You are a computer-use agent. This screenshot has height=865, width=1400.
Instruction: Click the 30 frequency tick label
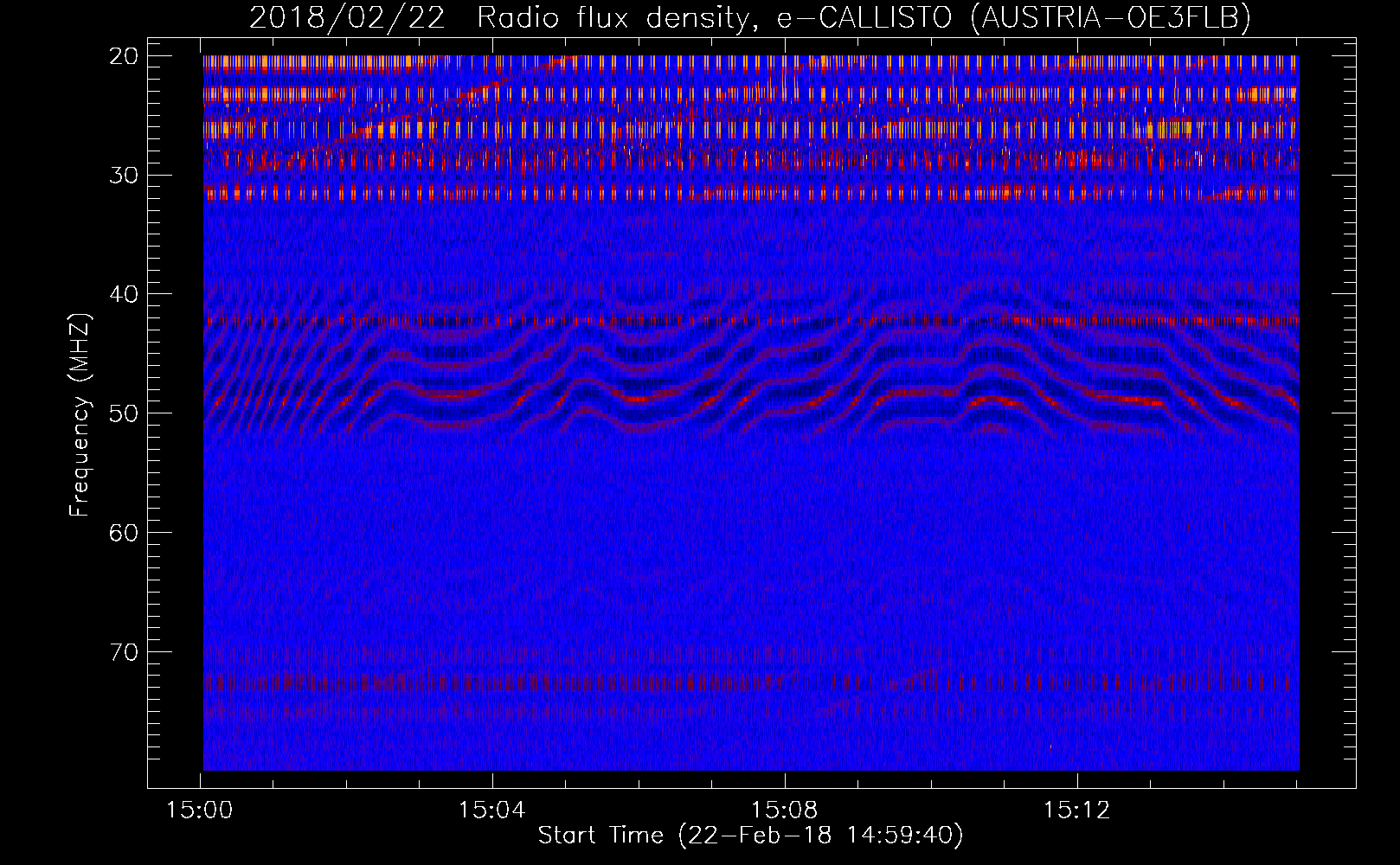(125, 175)
